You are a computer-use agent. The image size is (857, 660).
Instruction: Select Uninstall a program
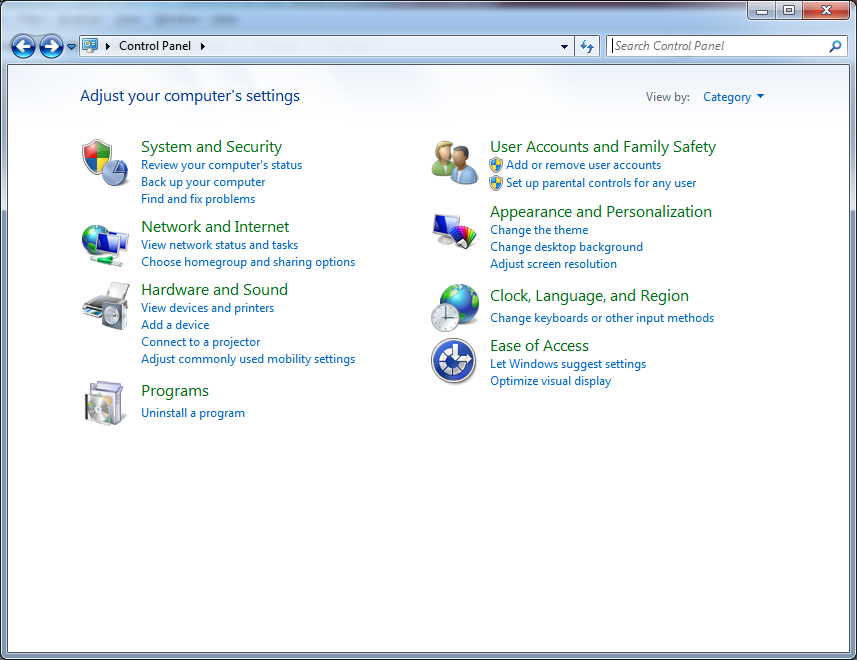(x=193, y=413)
